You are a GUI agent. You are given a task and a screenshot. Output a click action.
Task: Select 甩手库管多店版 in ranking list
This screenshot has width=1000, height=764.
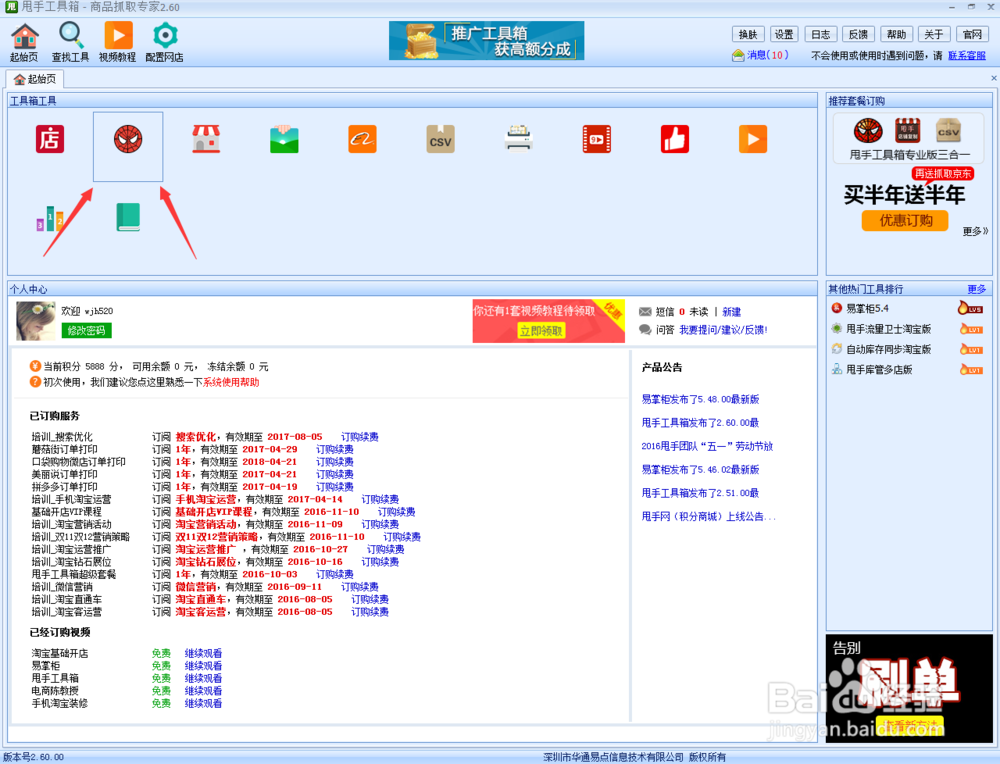(x=879, y=370)
